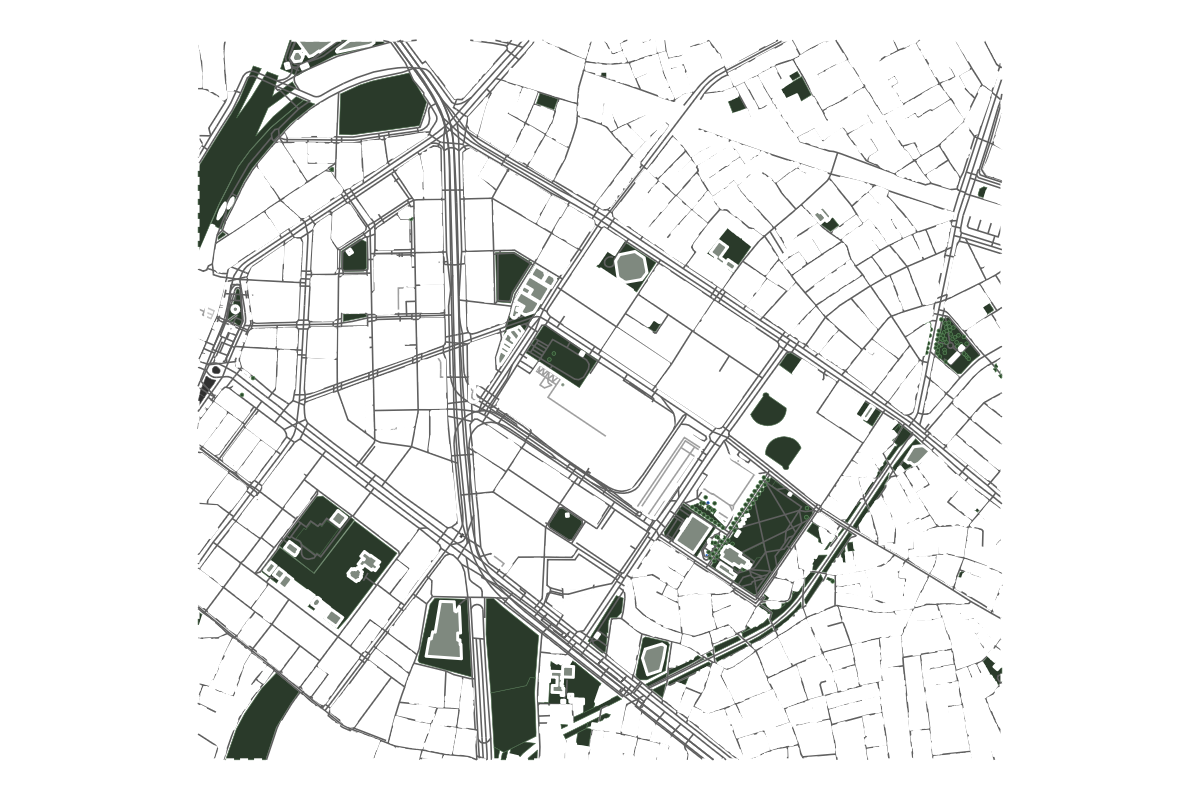1200x800 pixels.
Task: Click the octagonal gray building in park
Action: click(x=631, y=267)
